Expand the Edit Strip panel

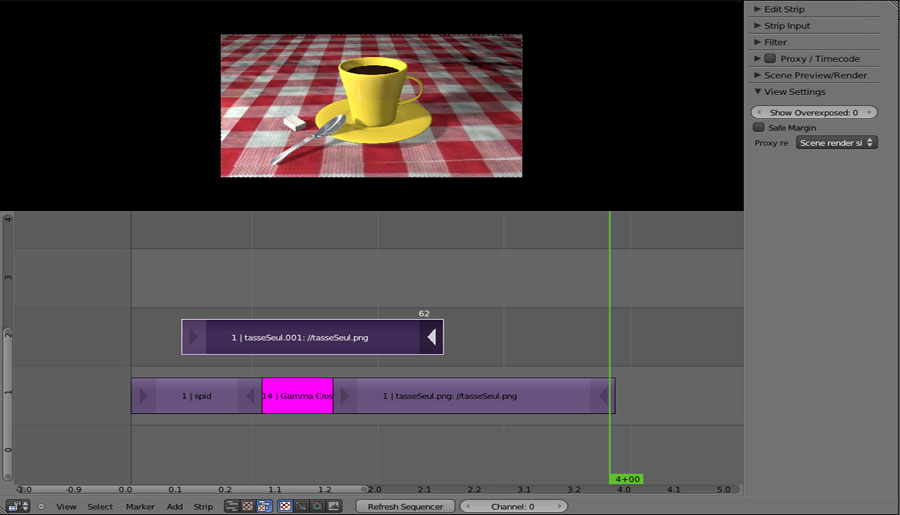pyautogui.click(x=784, y=9)
